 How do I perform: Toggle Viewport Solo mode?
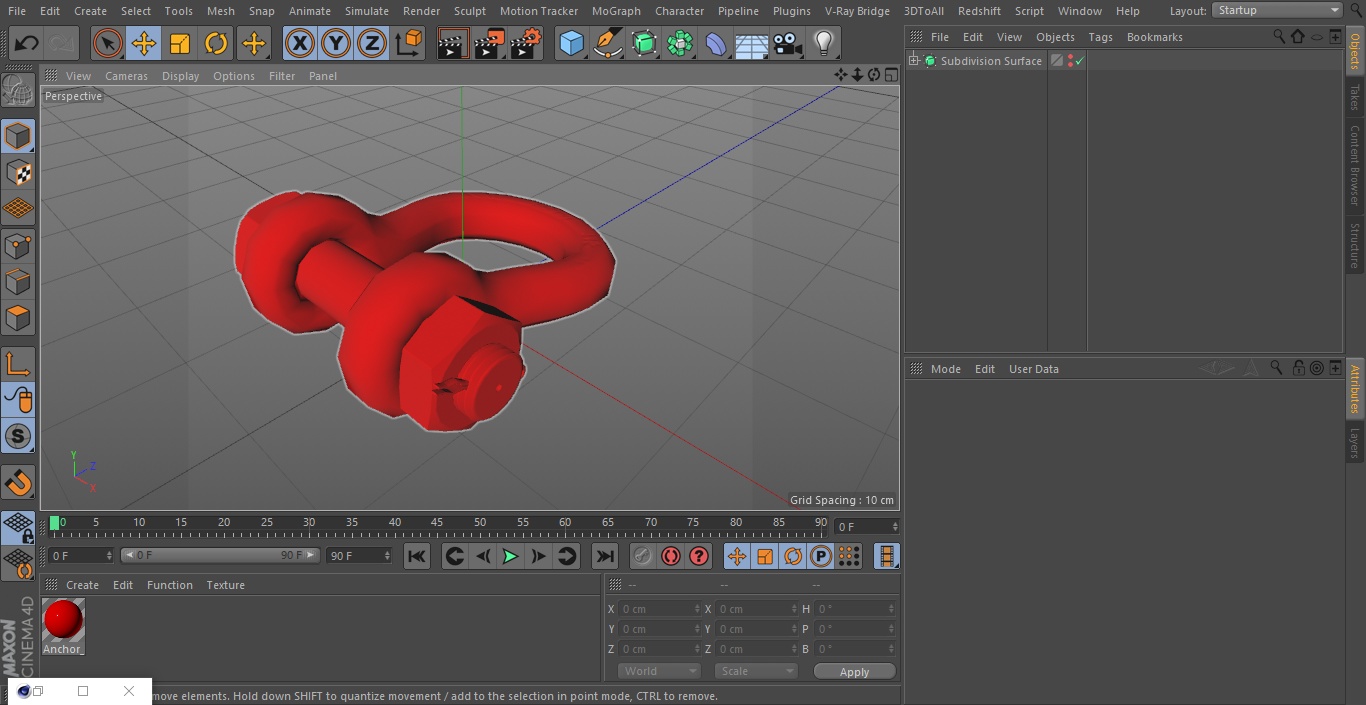pyautogui.click(x=18, y=436)
